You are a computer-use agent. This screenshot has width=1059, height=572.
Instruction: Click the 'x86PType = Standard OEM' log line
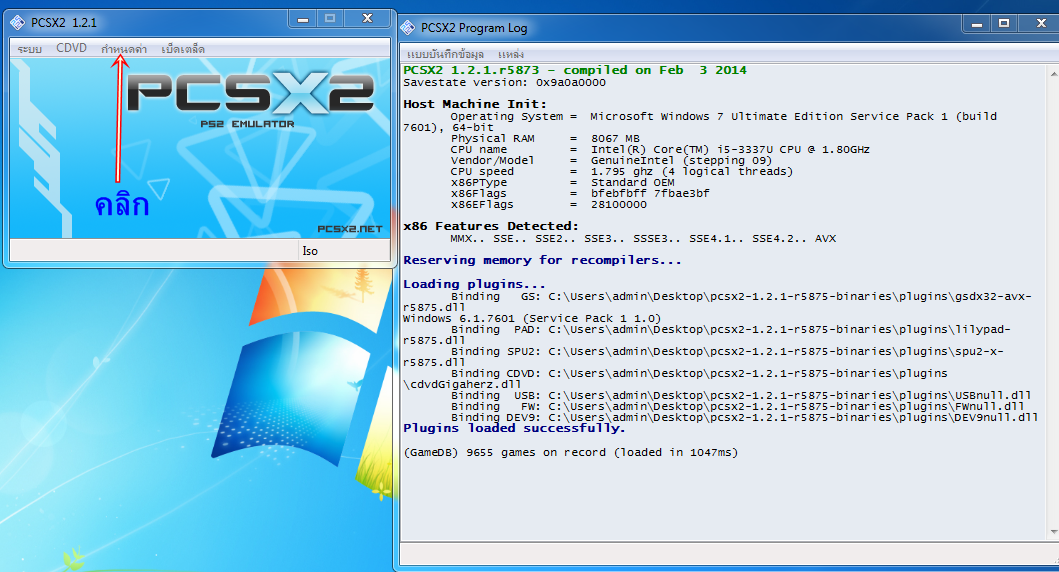coord(563,182)
